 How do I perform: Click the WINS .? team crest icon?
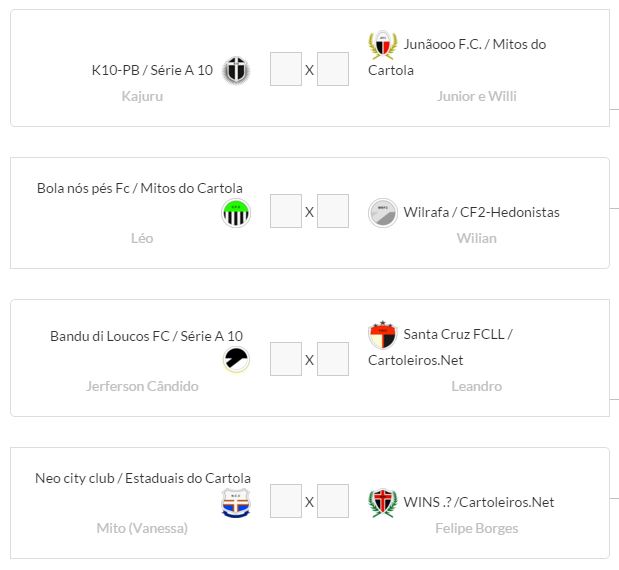click(382, 502)
